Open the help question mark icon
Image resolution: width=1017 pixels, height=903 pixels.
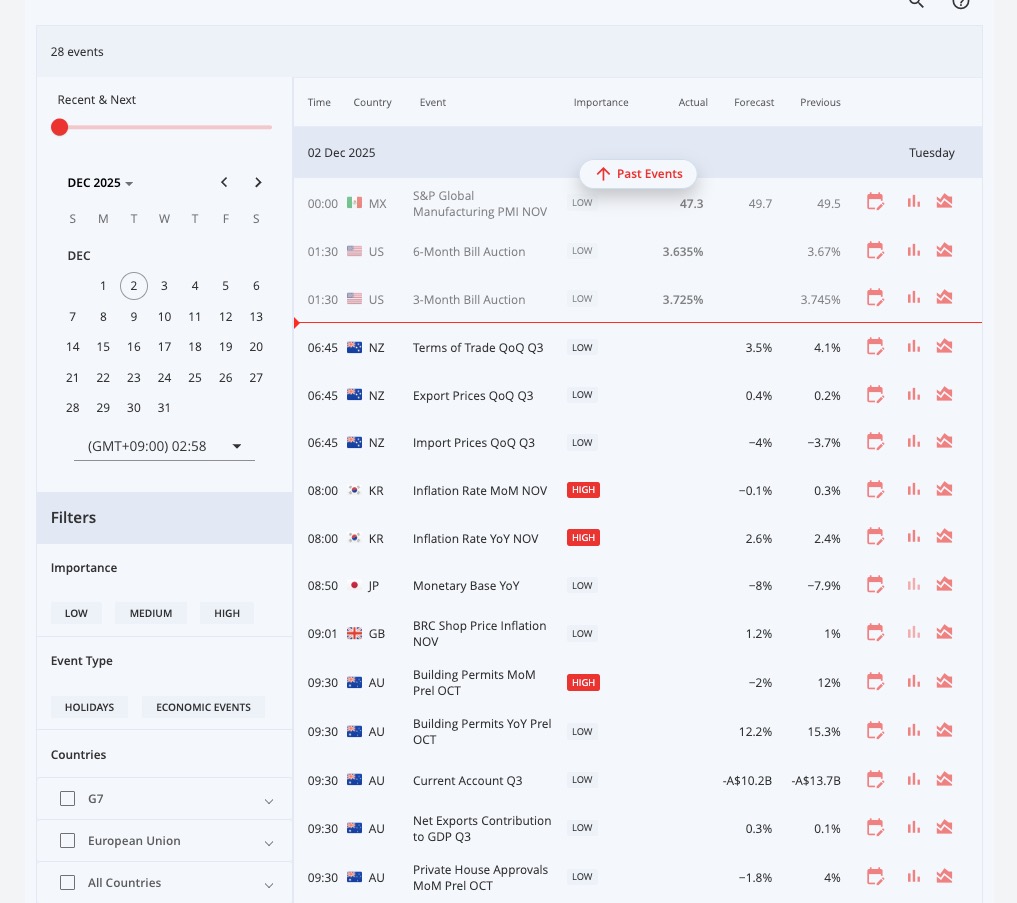[x=960, y=3]
